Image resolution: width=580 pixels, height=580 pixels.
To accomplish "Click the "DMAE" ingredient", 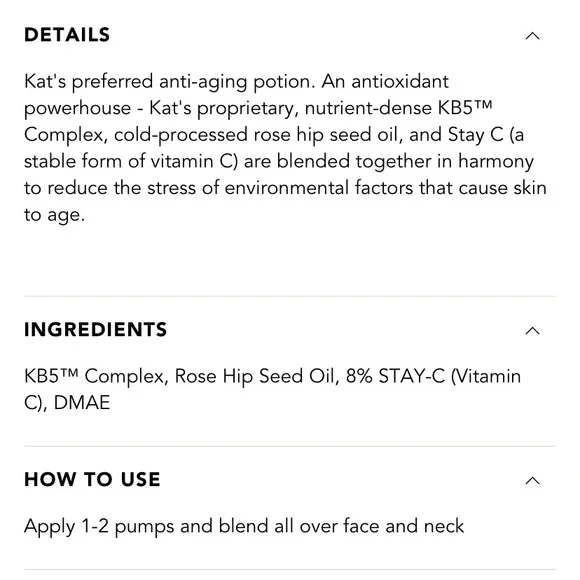I will coord(82,402).
